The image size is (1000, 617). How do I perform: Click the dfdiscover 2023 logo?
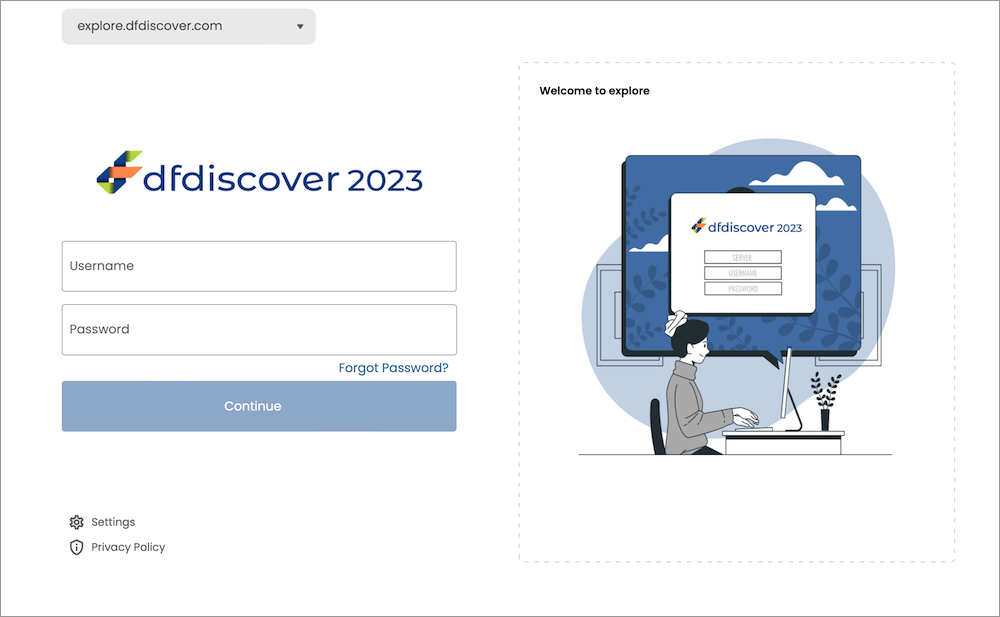click(x=259, y=173)
